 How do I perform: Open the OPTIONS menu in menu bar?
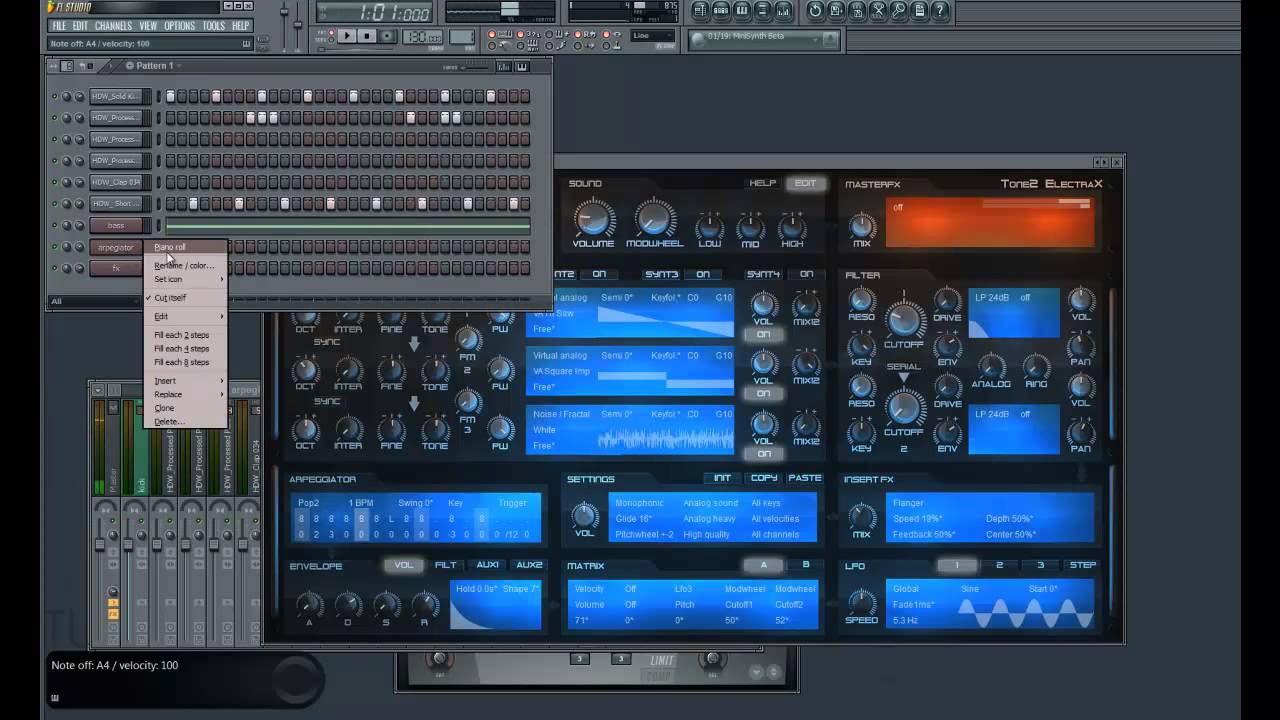180,26
